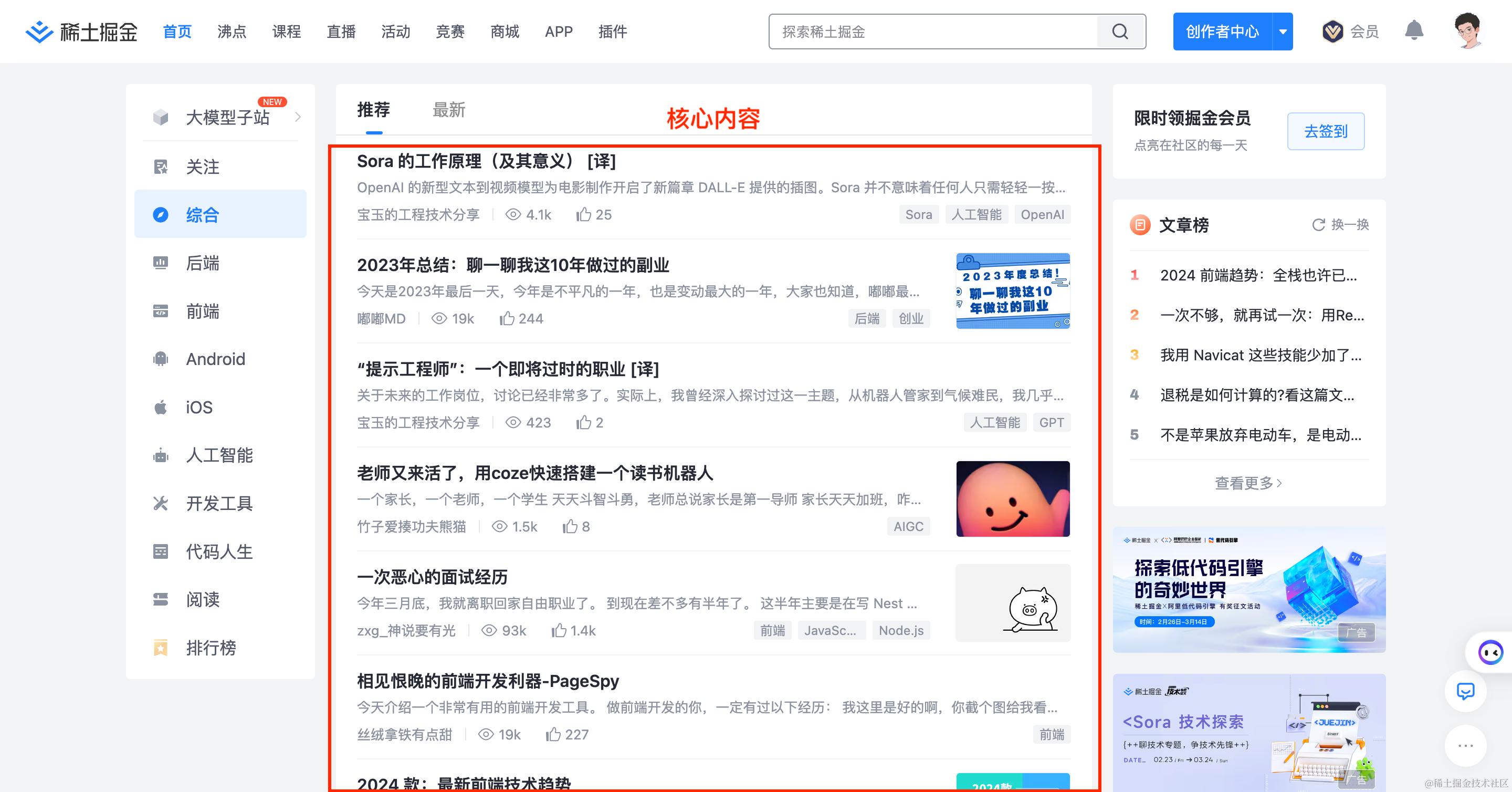Screen dimensions: 1512x792
Task: Open the notification bell
Action: tap(1414, 30)
